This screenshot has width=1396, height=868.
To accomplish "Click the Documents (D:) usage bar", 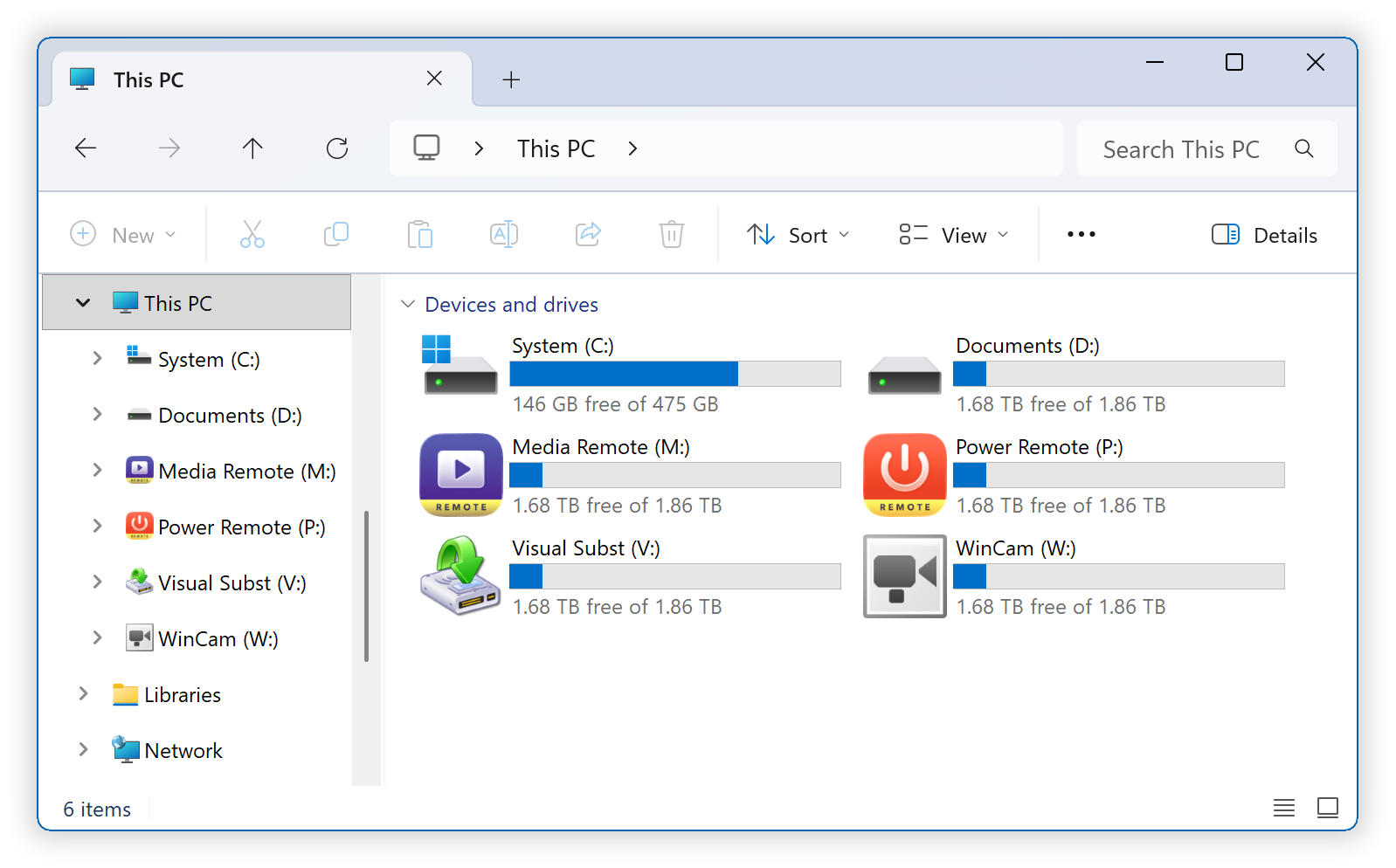I will pyautogui.click(x=1119, y=374).
